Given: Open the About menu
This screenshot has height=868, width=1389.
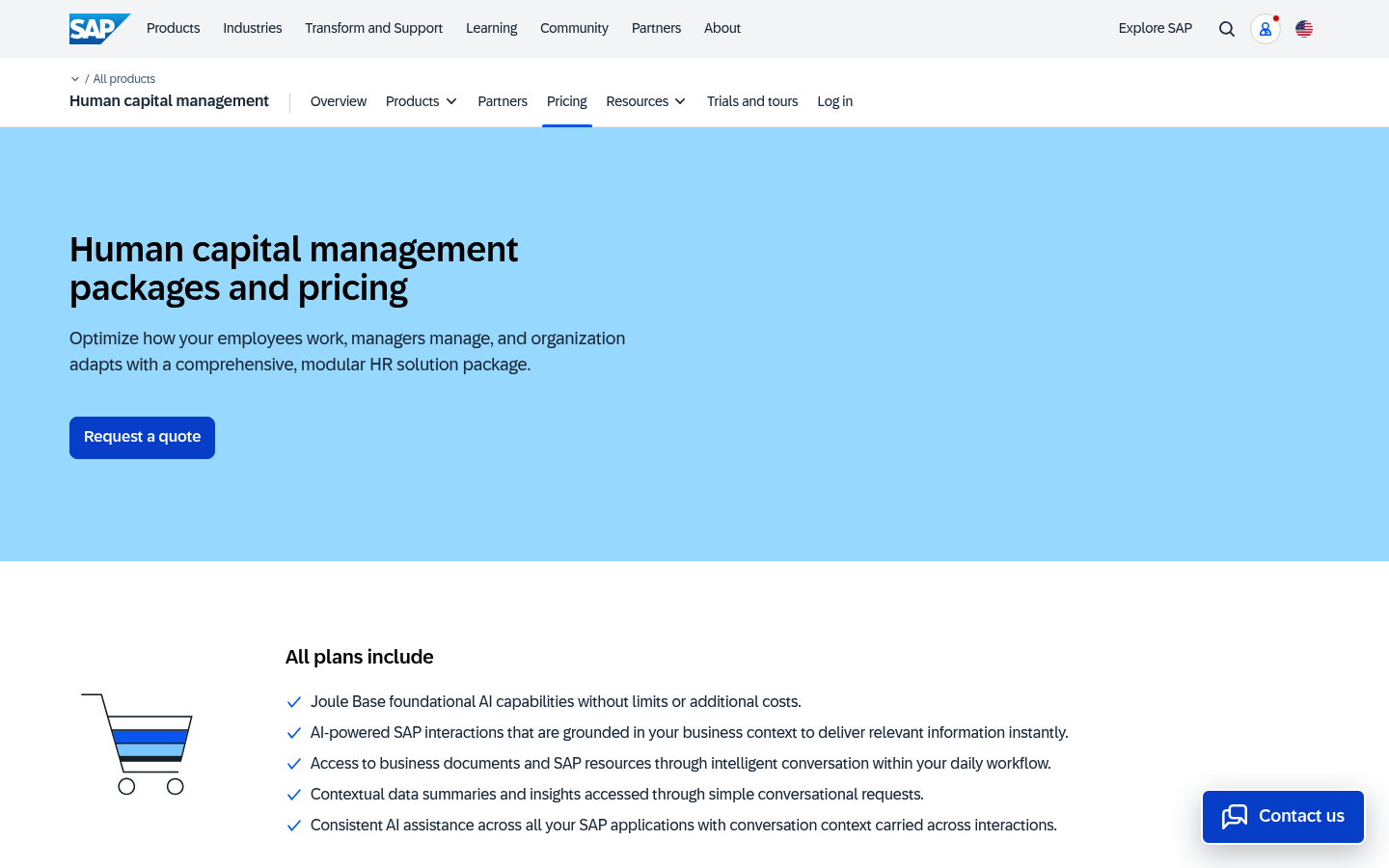Looking at the screenshot, I should 722,28.
